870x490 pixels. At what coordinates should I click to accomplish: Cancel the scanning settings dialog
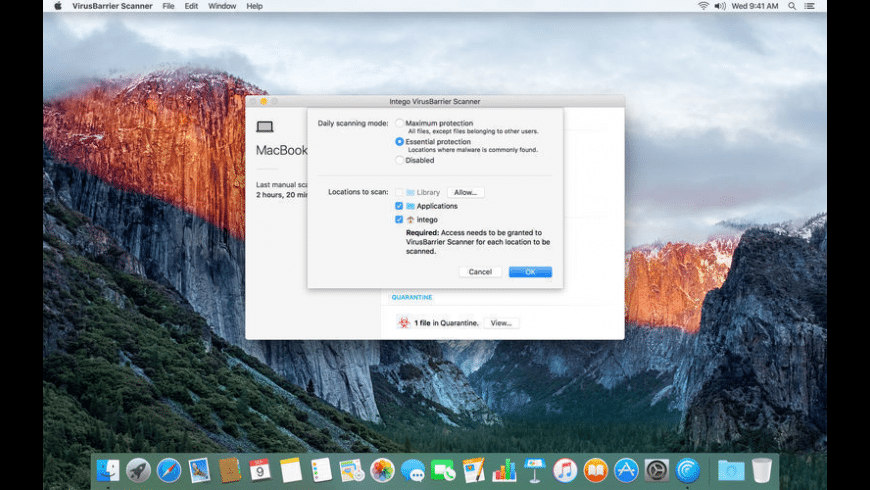[x=480, y=272]
